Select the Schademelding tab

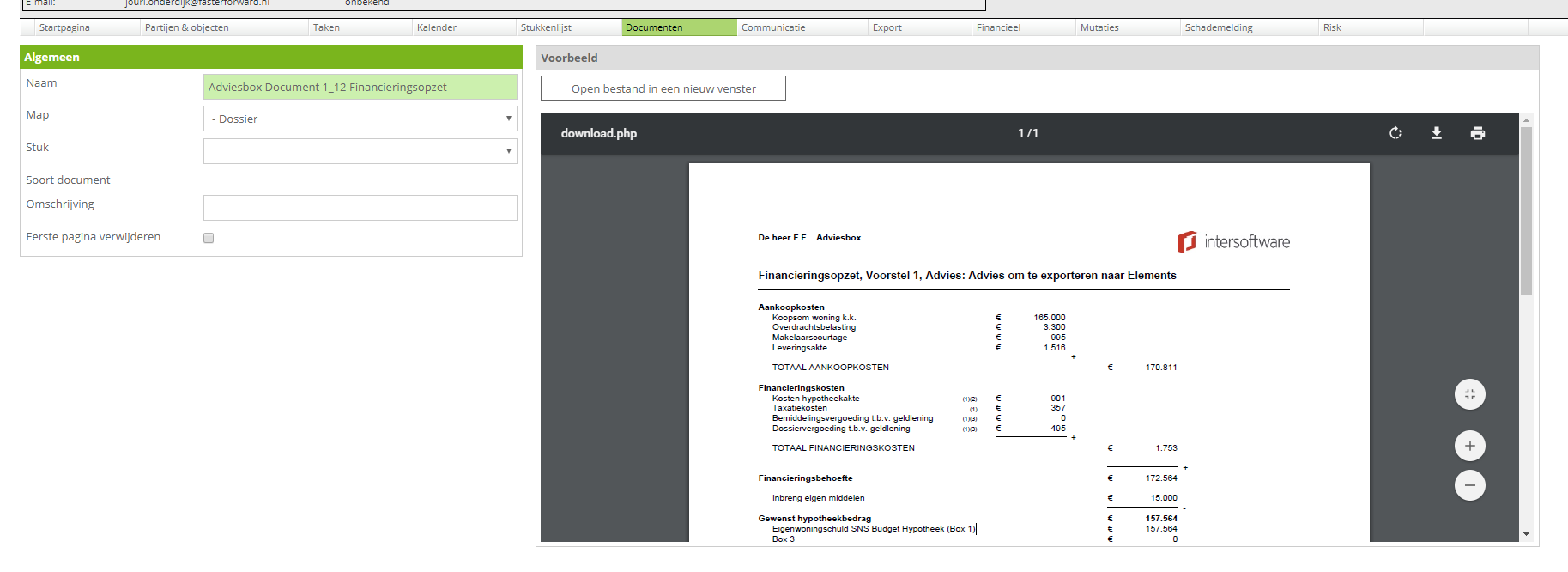point(1249,27)
